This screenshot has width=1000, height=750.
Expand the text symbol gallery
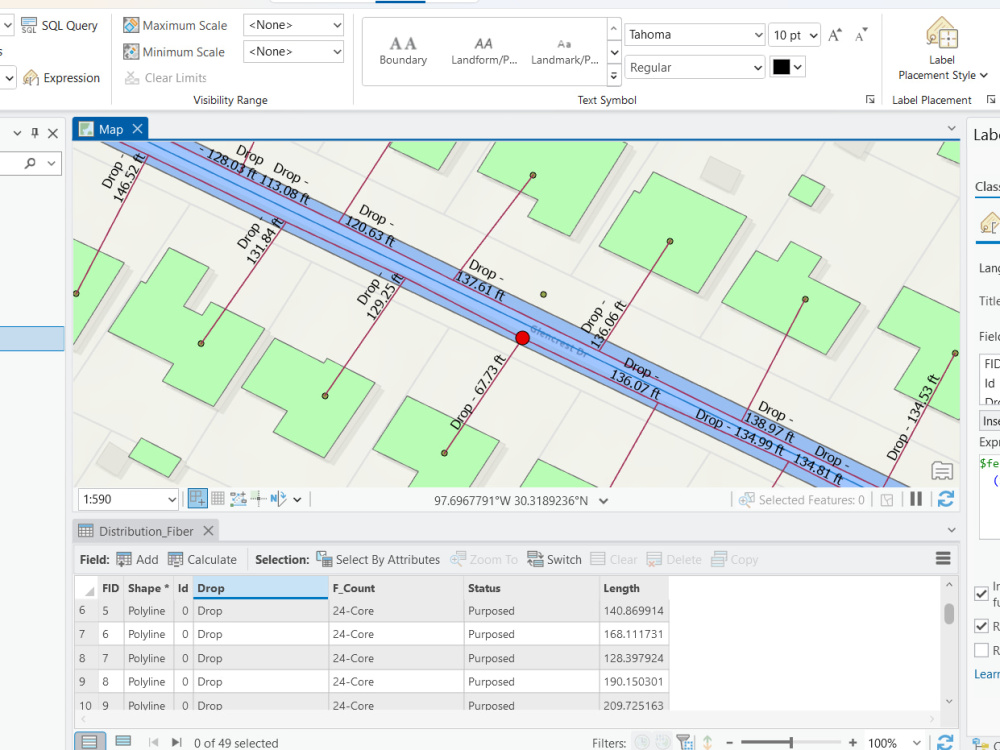(x=614, y=75)
